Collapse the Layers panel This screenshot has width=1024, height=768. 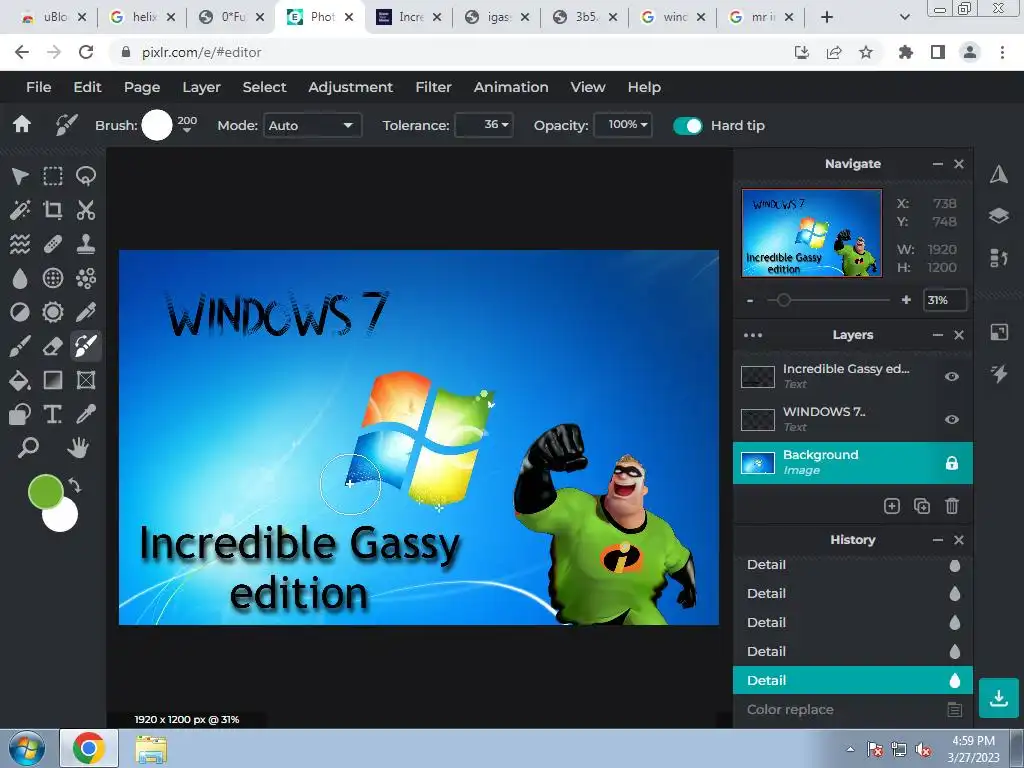tap(938, 335)
